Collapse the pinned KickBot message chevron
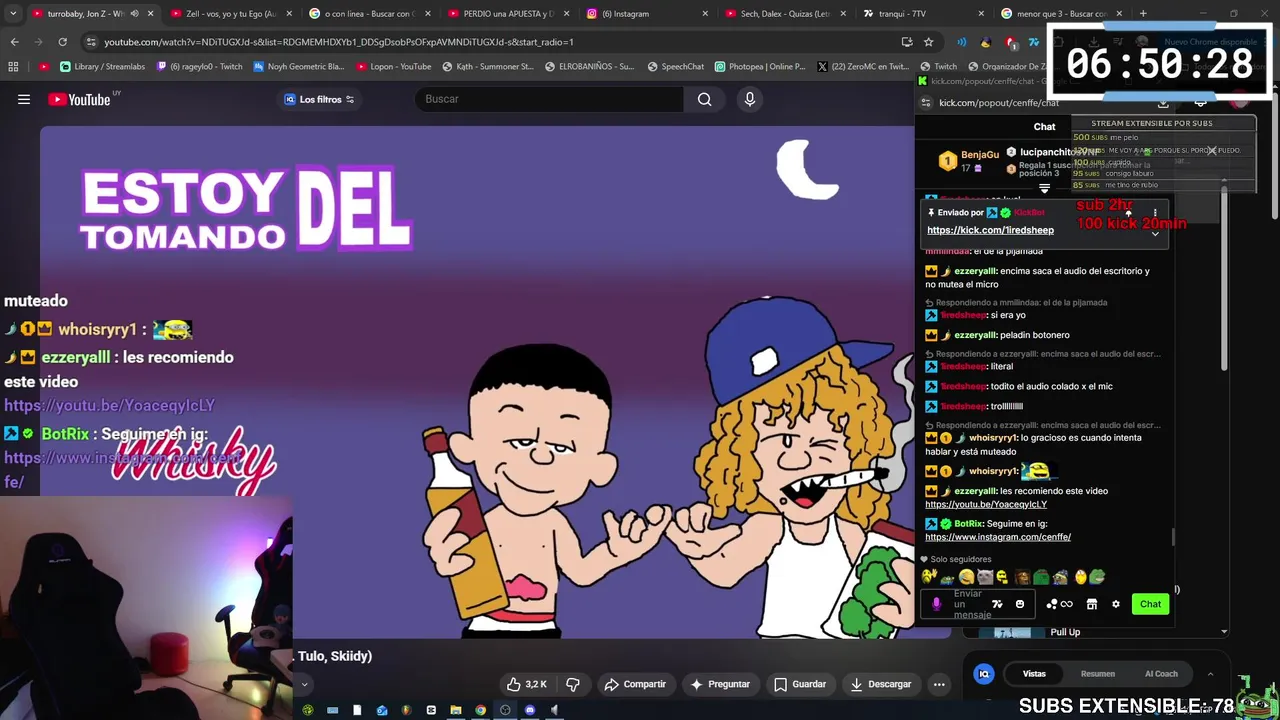The width and height of the screenshot is (1280, 720). click(x=1155, y=233)
